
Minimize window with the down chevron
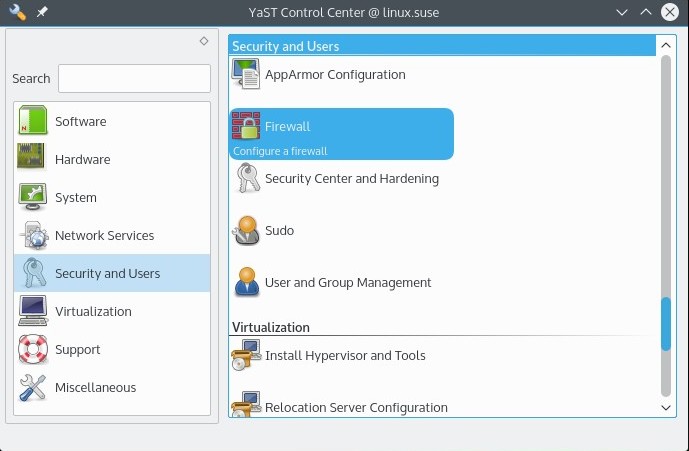[x=622, y=12]
